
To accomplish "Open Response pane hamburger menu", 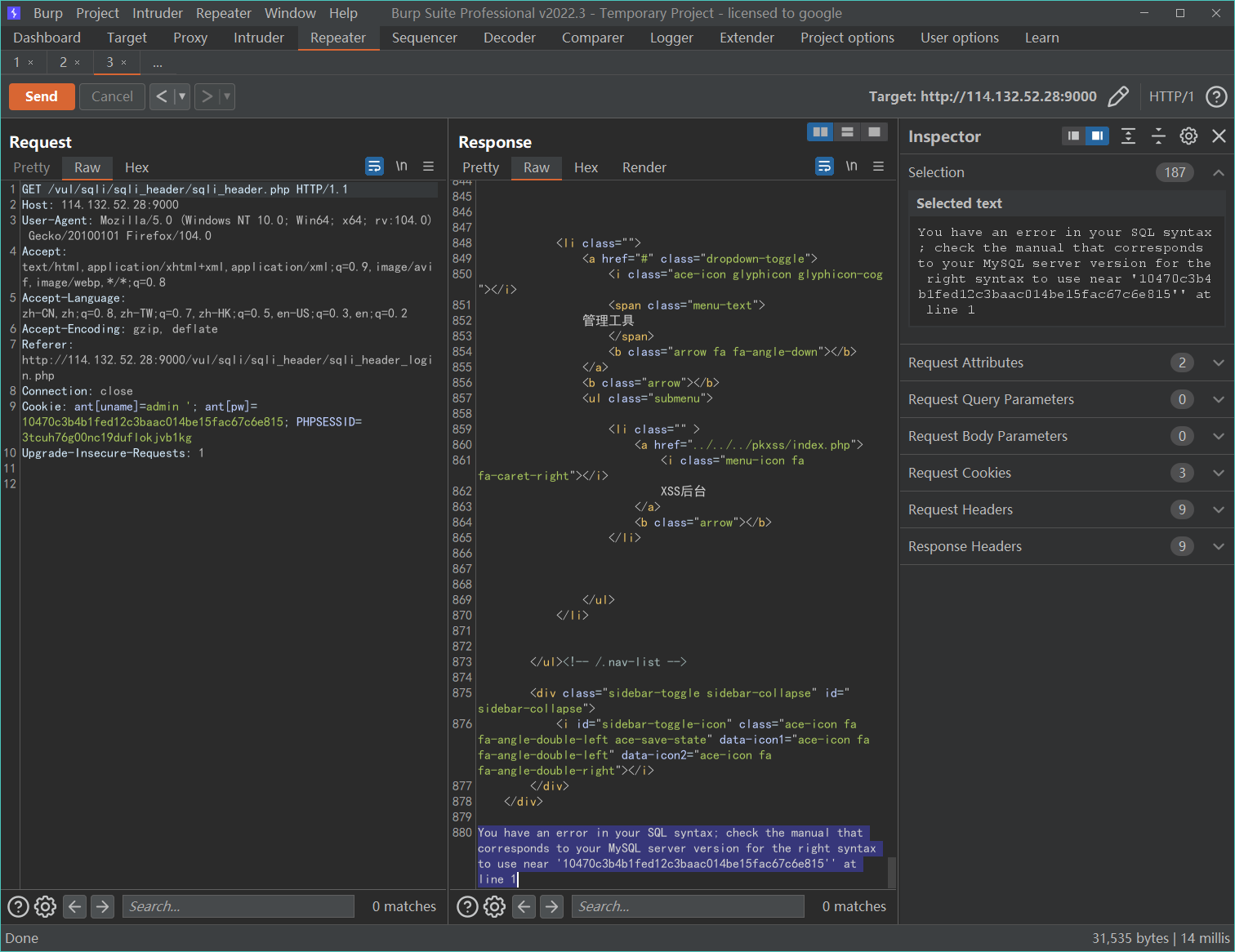I will click(x=878, y=167).
